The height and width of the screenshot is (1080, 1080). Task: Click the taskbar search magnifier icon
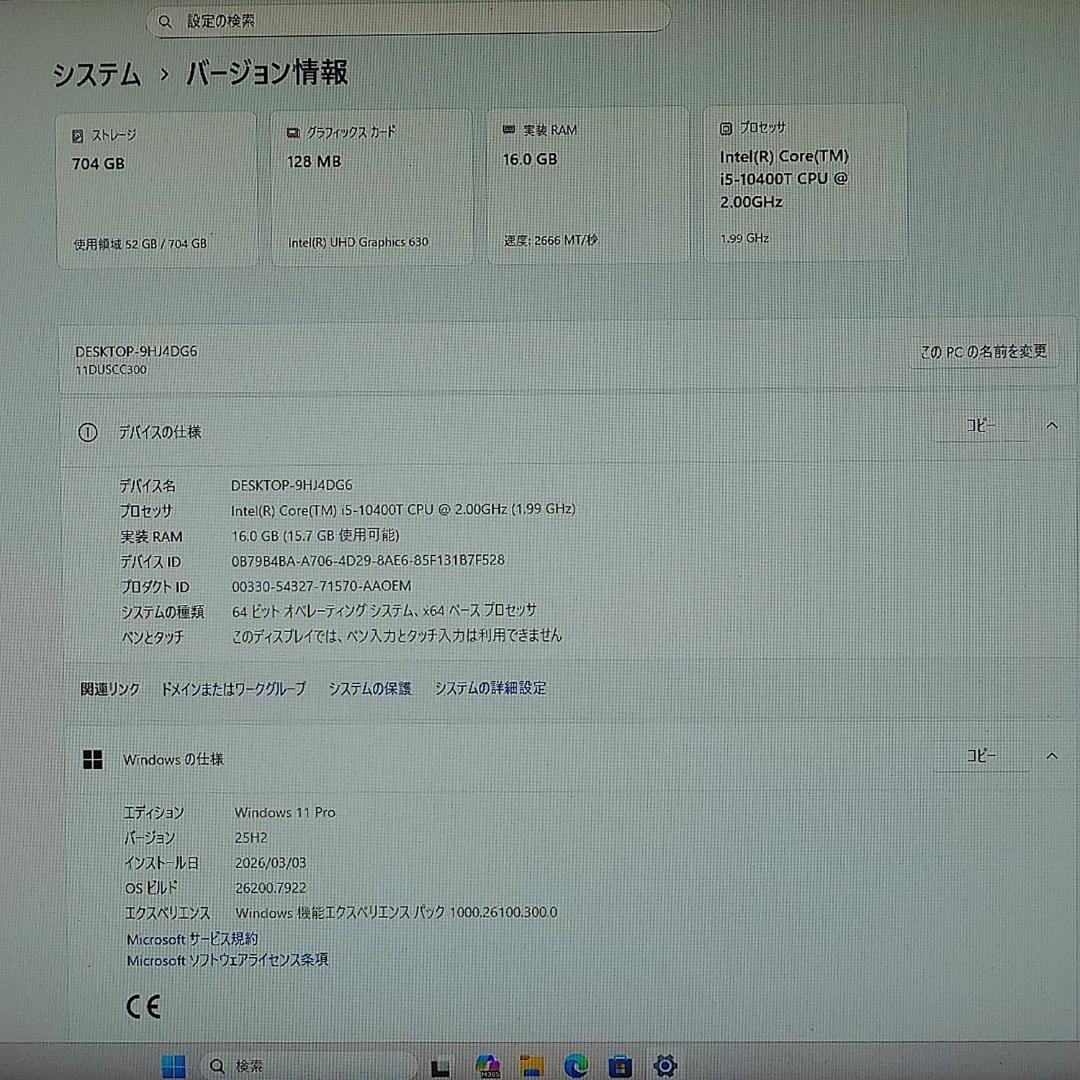pos(218,1066)
